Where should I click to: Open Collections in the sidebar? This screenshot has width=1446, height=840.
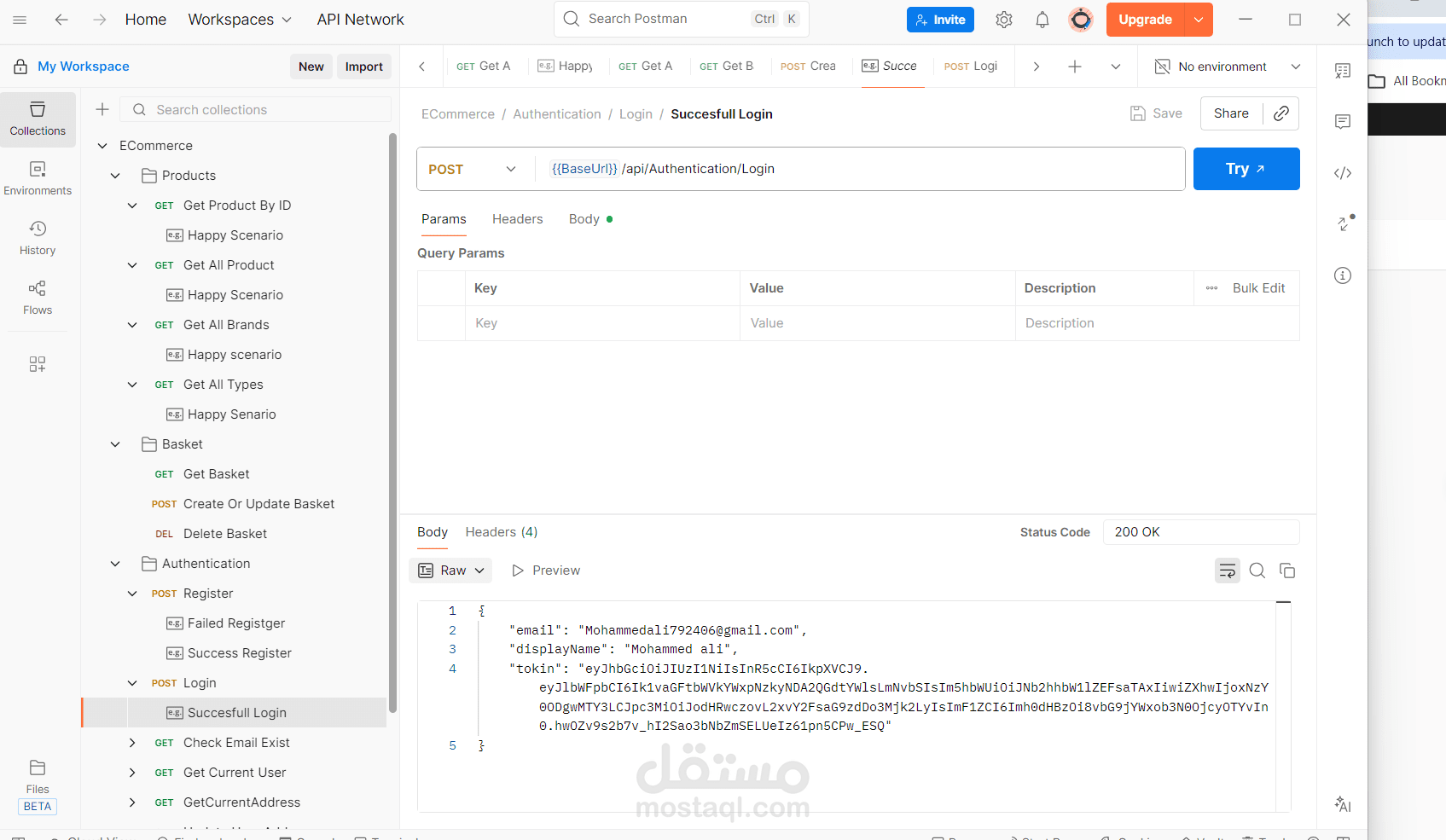(38, 119)
